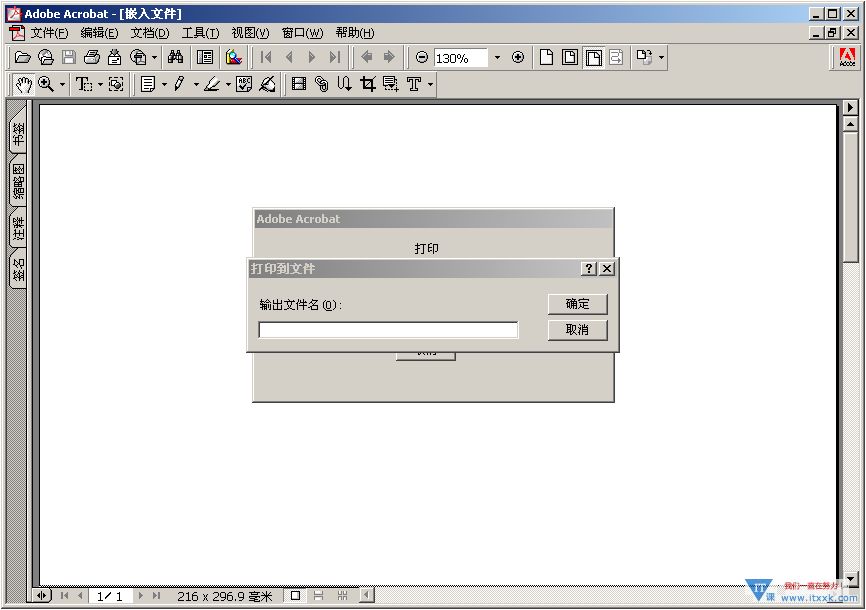The image size is (866, 610).
Task: Switch to the 签名 side tab
Action: coord(18,270)
